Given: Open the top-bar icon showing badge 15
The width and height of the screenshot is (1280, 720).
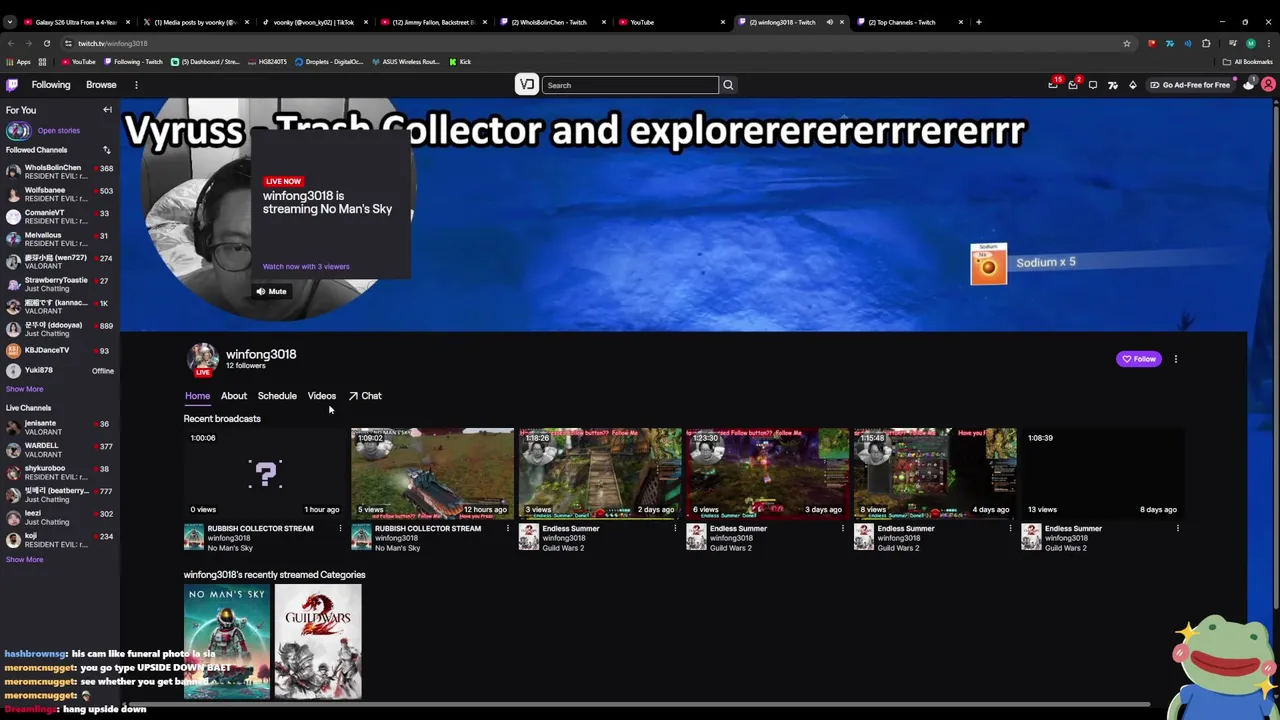Looking at the screenshot, I should [1053, 85].
